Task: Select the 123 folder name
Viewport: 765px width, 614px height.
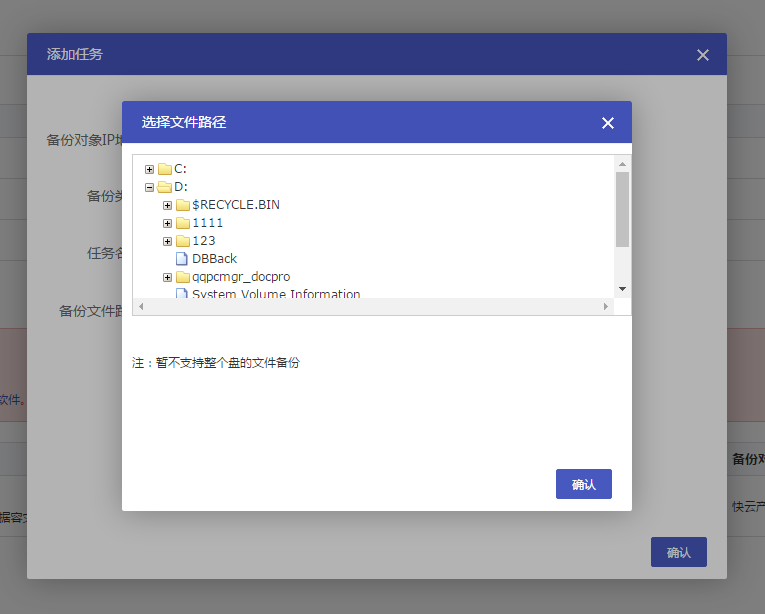Action: coord(203,241)
